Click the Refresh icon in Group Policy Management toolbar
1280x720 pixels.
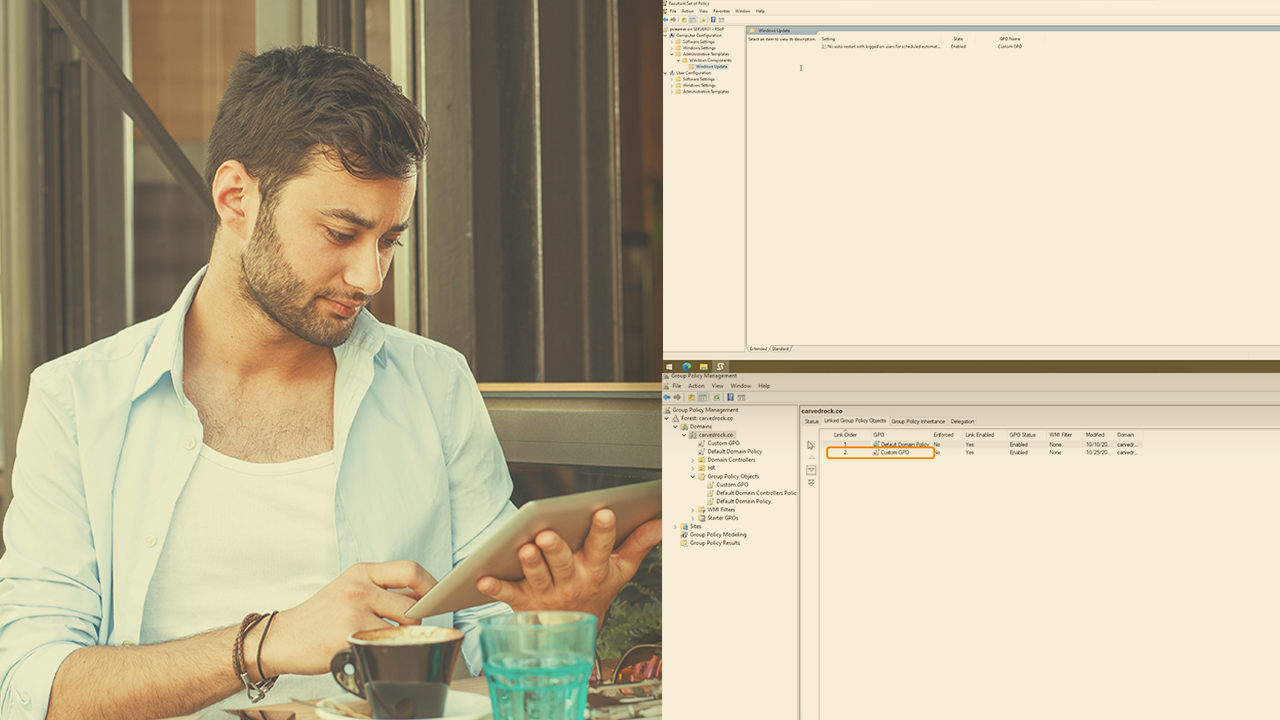(716, 397)
